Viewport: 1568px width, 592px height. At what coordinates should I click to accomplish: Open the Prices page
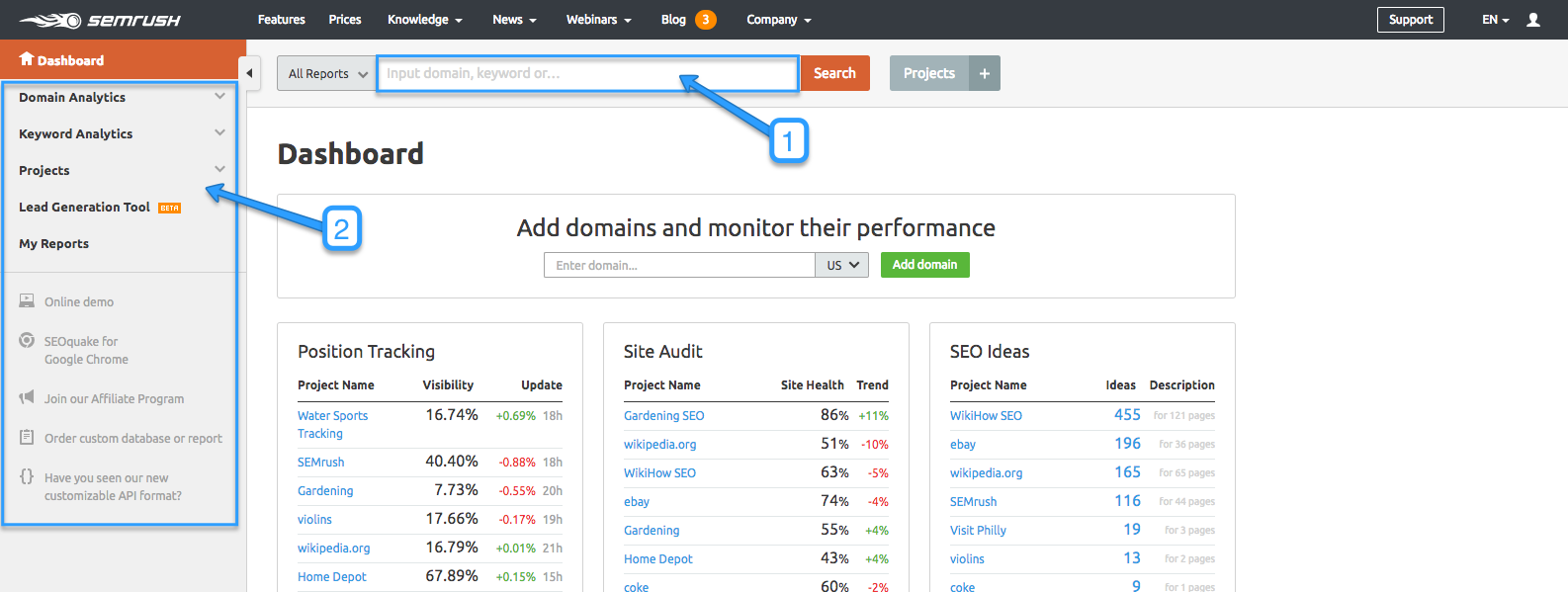(x=345, y=20)
